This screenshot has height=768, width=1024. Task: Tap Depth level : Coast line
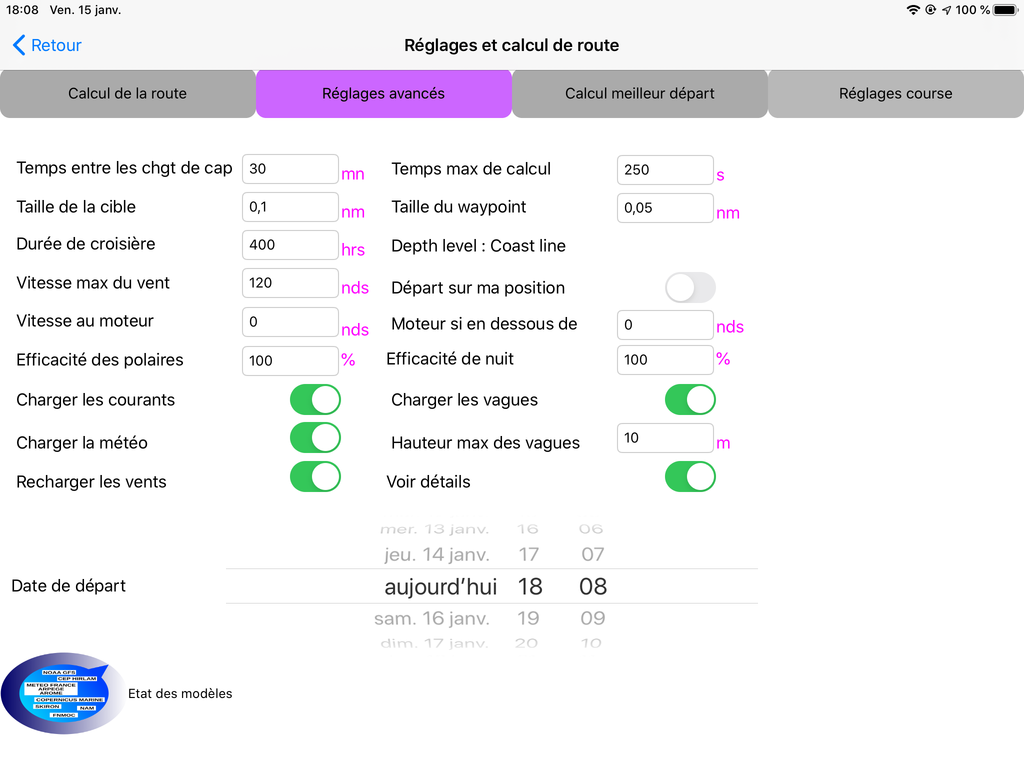click(x=478, y=246)
